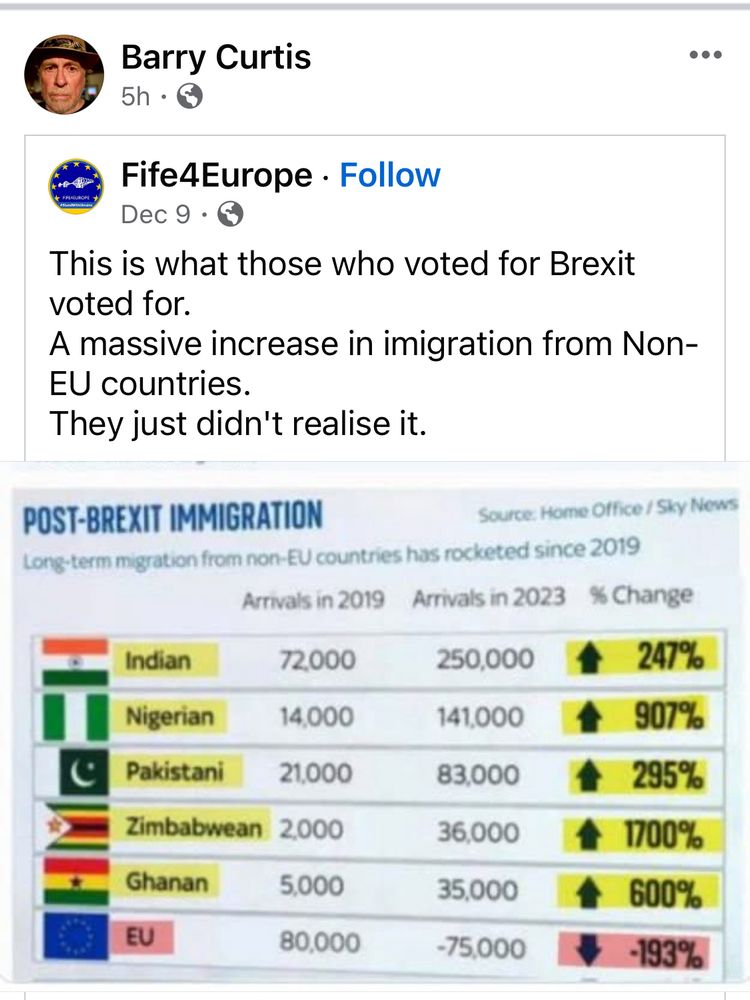Open Barry Curtis profile name link

(216, 57)
